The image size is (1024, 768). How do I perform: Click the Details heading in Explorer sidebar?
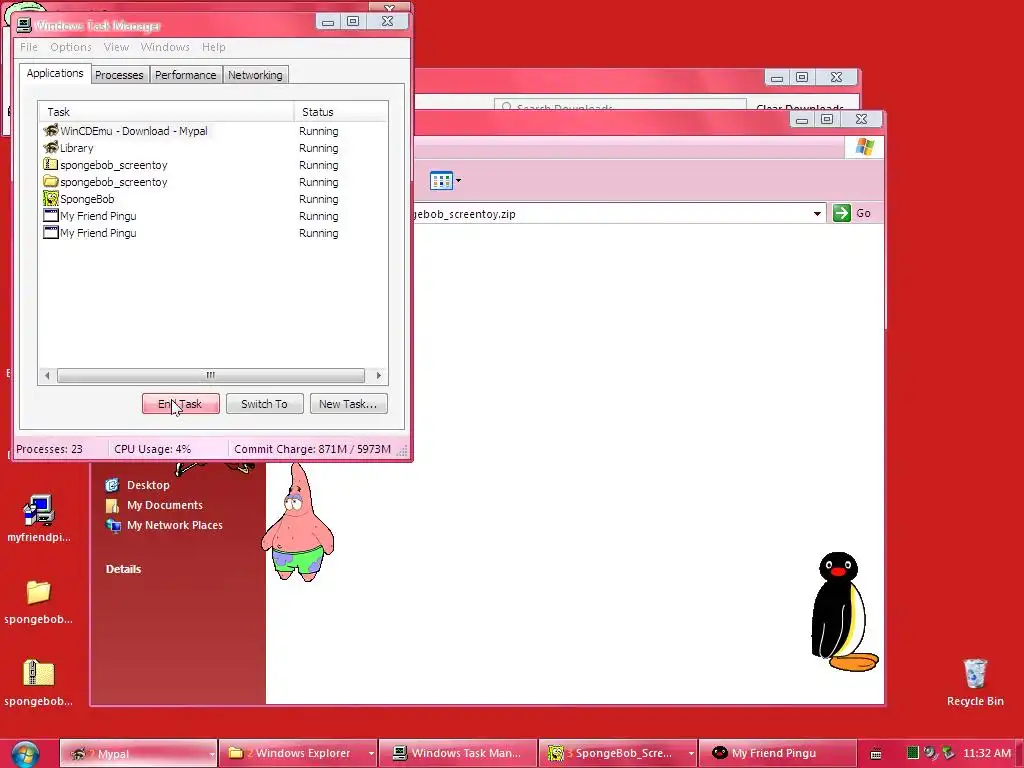click(123, 569)
